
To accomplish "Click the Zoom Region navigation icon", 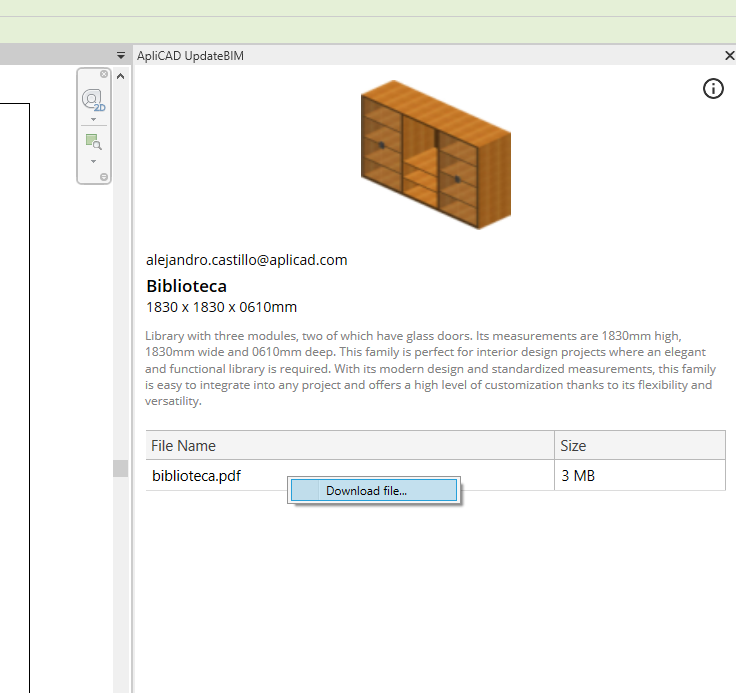I will coord(93,141).
